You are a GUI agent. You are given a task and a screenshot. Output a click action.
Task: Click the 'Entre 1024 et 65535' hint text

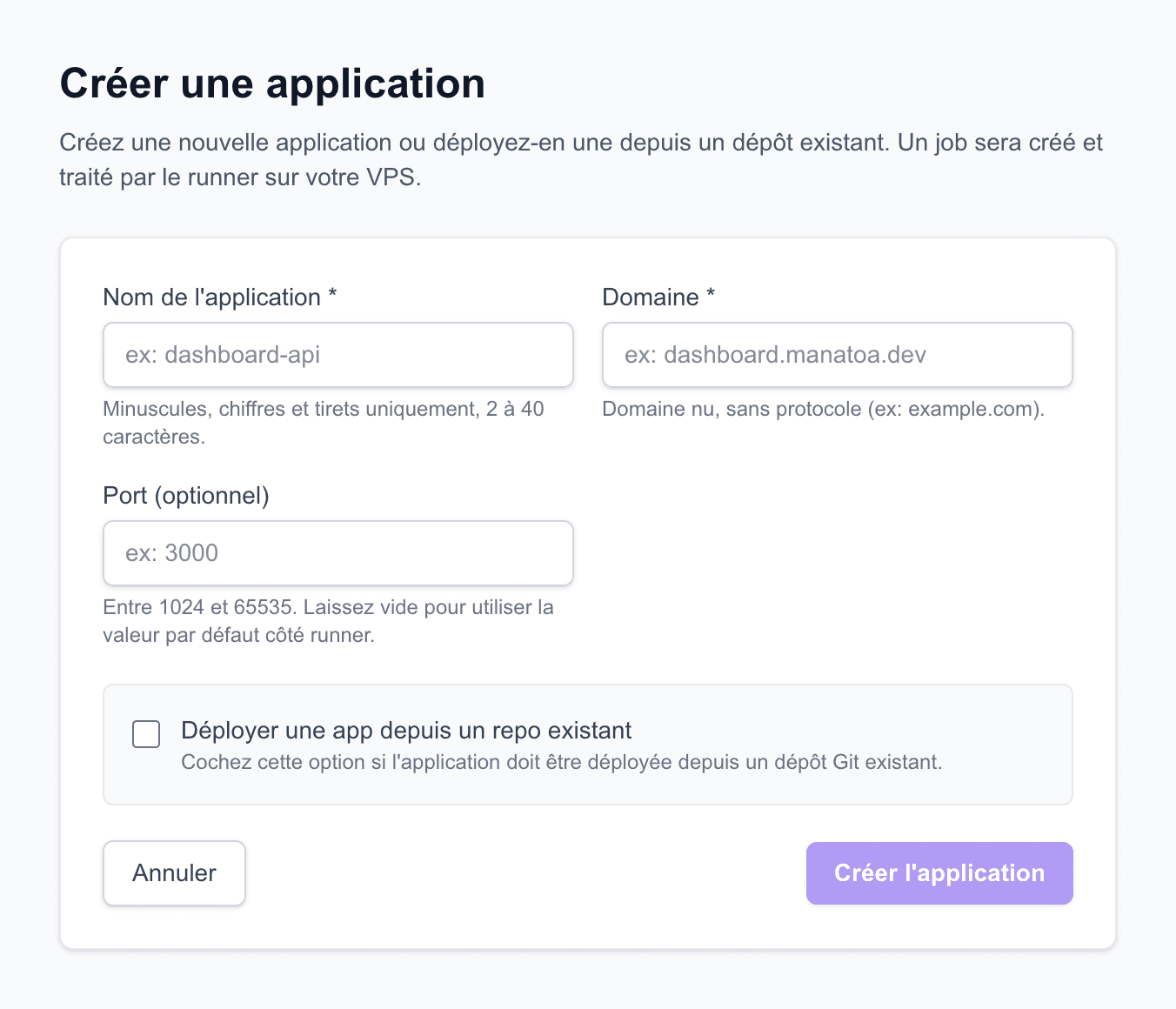pos(329,621)
